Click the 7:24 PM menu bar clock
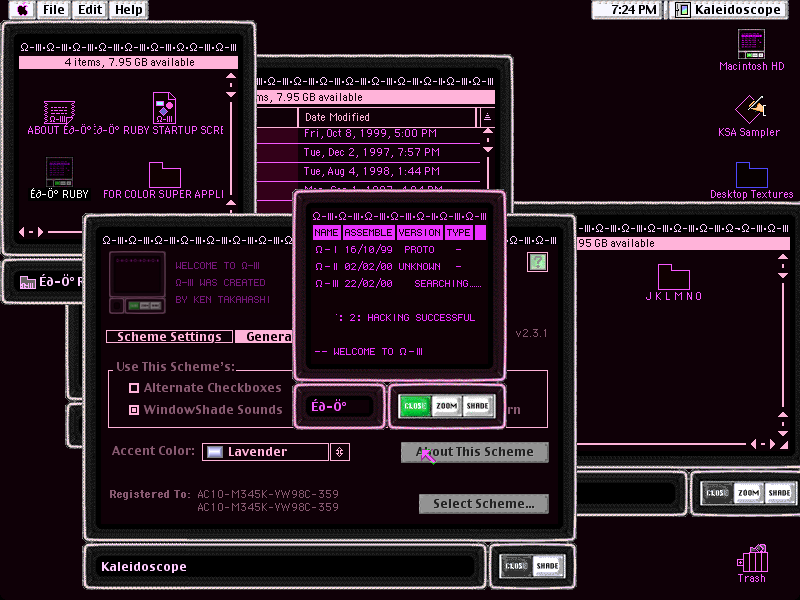Viewport: 800px width, 600px height. pos(633,10)
